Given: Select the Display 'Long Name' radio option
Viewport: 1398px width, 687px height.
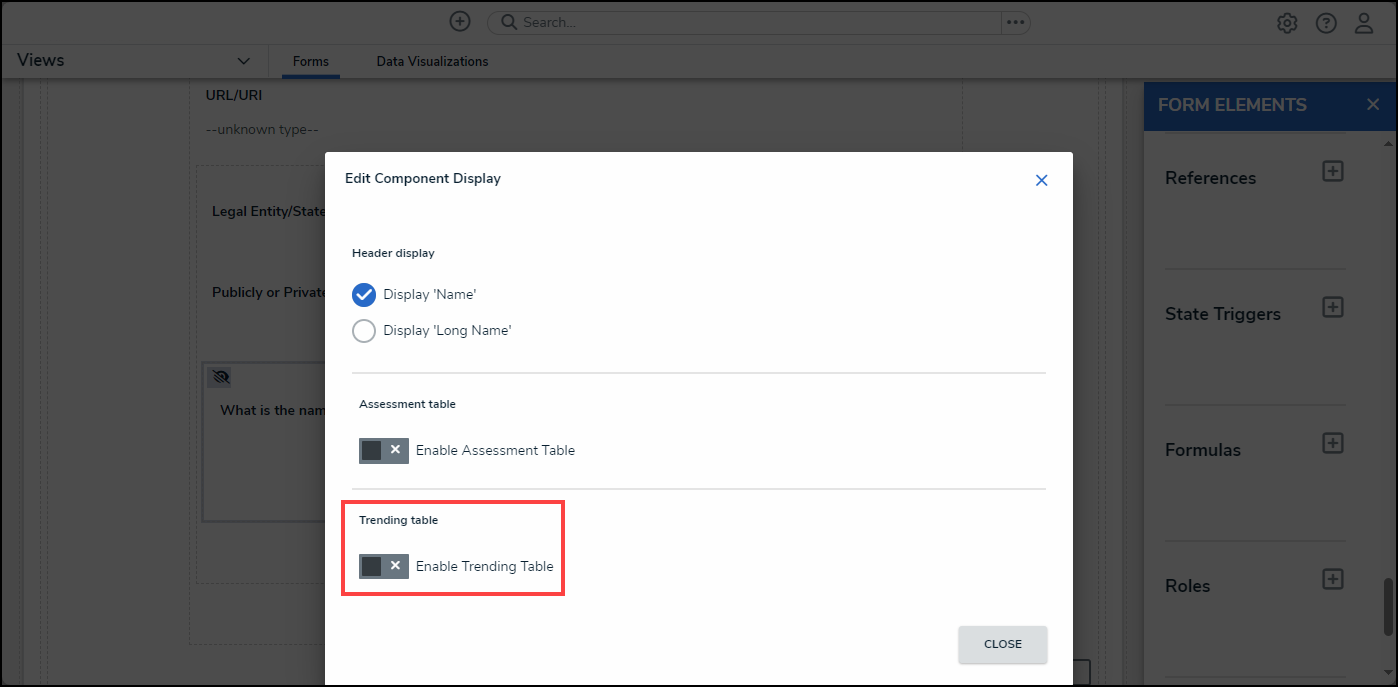Looking at the screenshot, I should (364, 330).
